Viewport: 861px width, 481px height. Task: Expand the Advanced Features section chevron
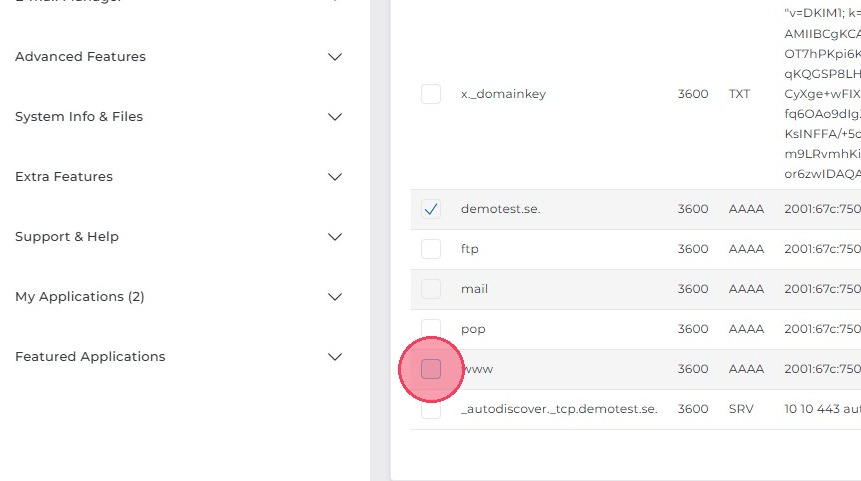coord(335,57)
